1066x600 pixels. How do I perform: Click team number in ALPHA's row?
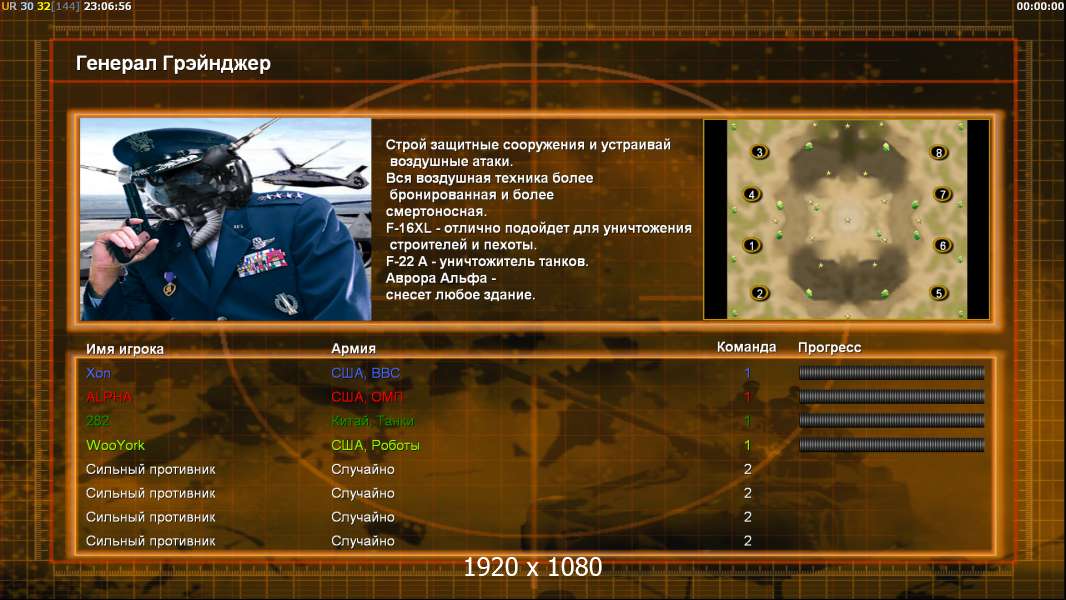(747, 397)
